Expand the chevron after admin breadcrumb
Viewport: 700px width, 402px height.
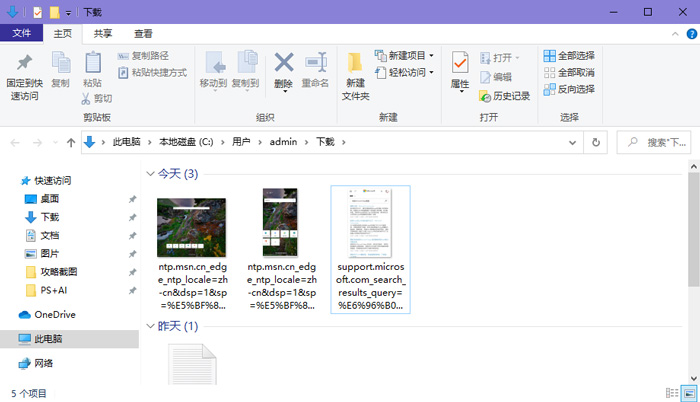[307, 142]
